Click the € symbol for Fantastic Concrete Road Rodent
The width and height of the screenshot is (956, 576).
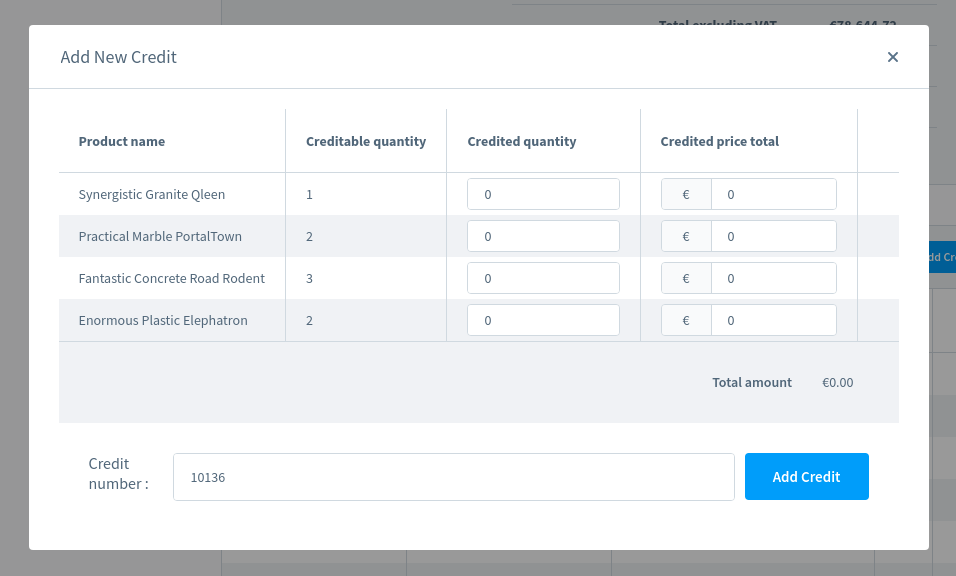point(686,278)
